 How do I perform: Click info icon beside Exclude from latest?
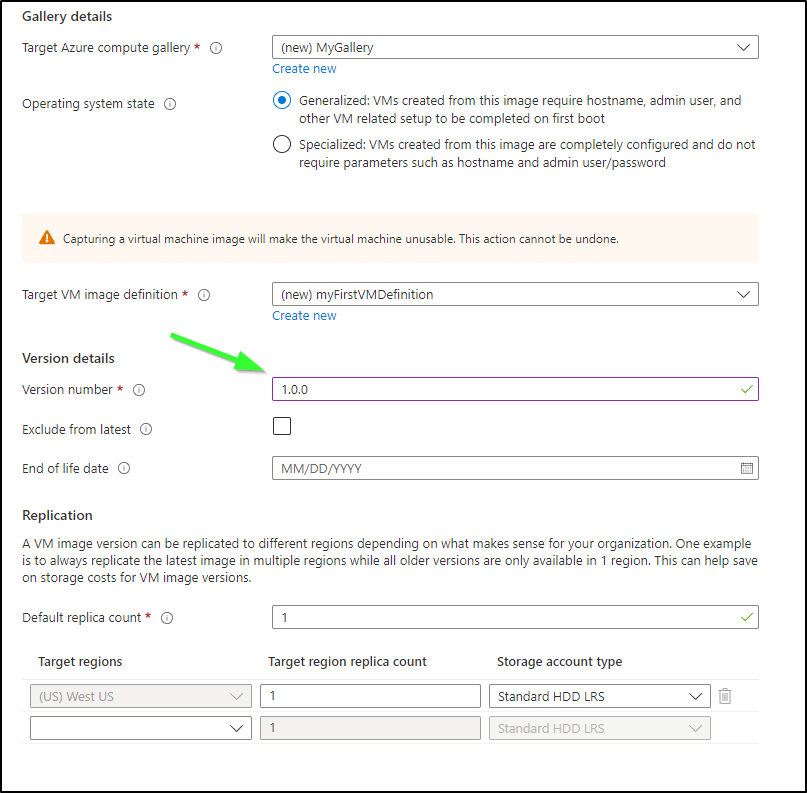click(146, 429)
